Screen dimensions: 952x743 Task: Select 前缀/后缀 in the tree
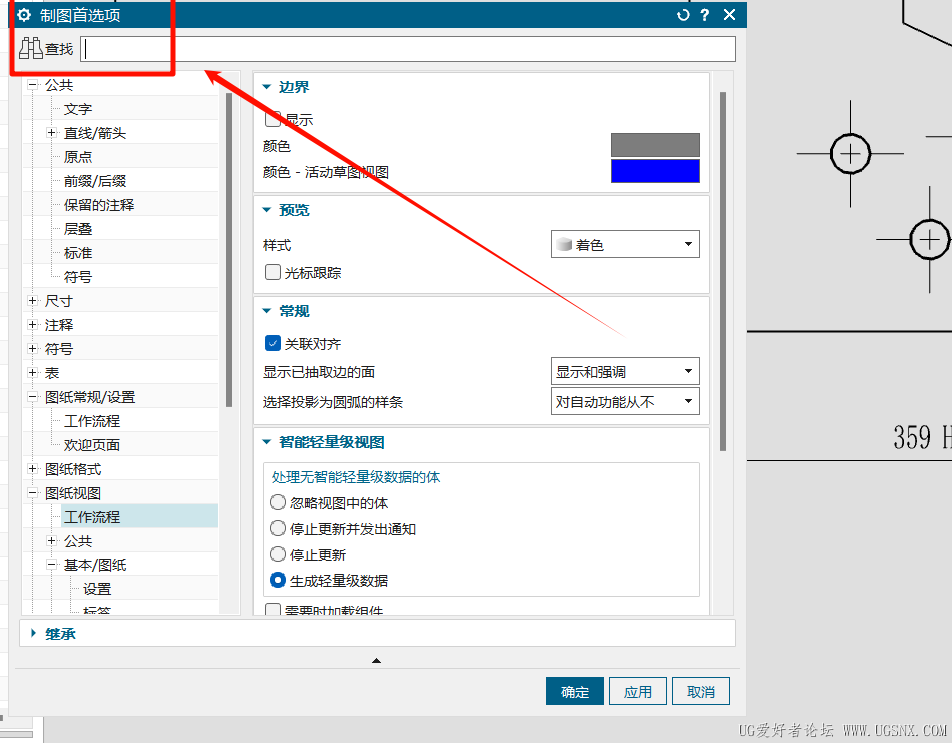click(95, 181)
